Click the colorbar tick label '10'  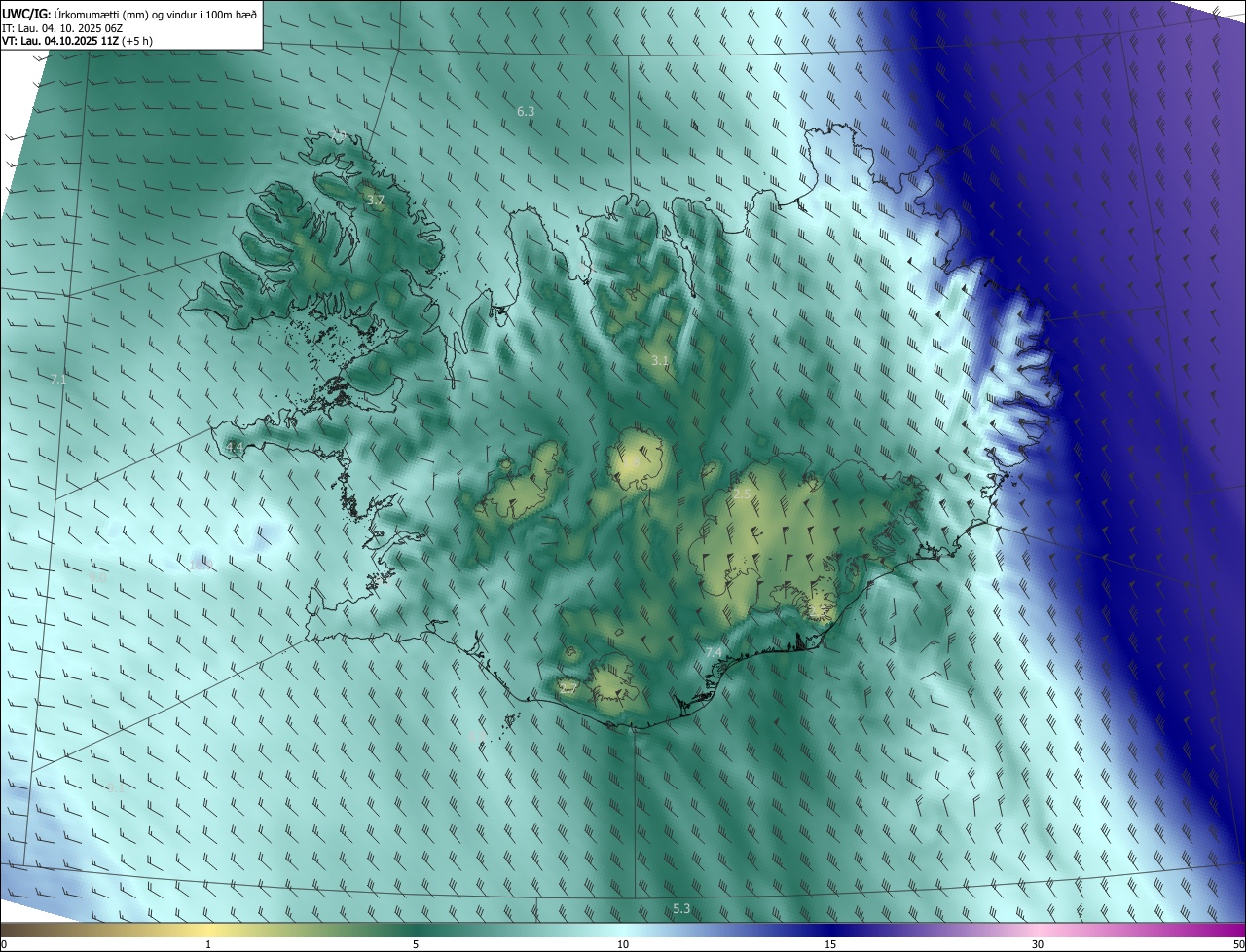point(623,944)
